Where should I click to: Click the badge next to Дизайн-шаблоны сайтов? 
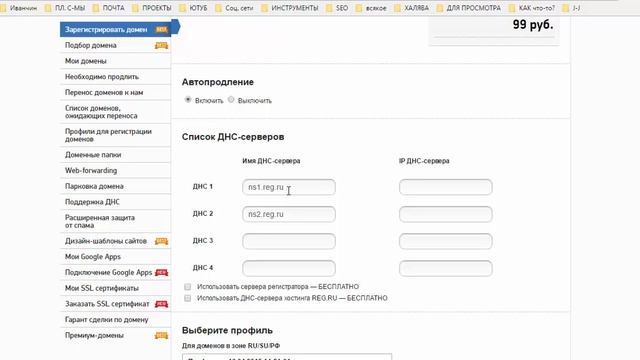[161, 241]
